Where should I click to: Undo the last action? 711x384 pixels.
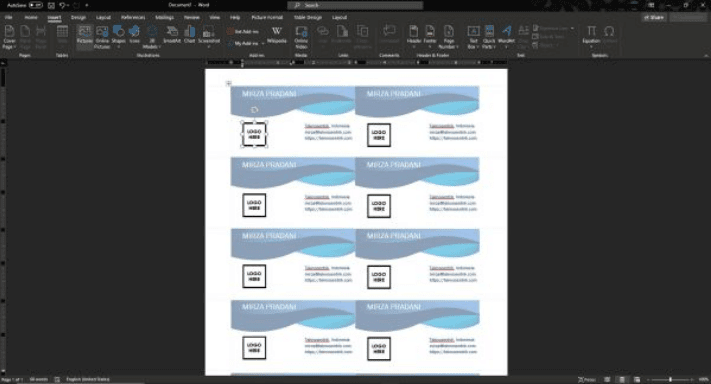pyautogui.click(x=62, y=5)
